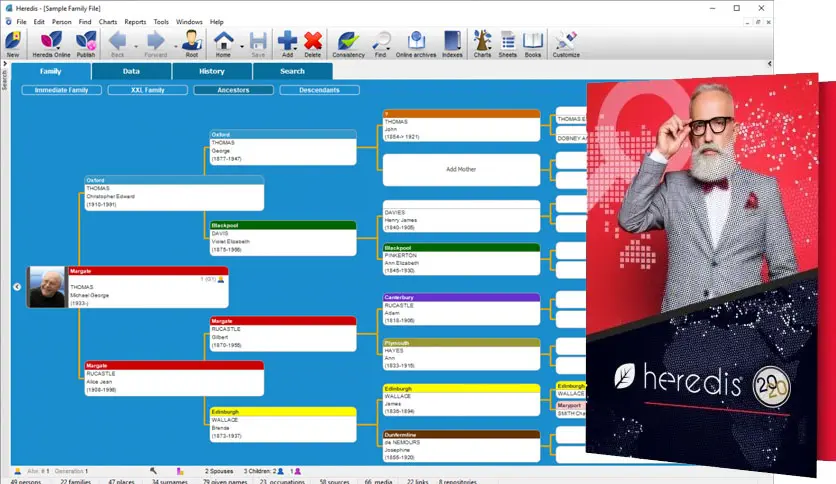Click the Customize toolbar icon
This screenshot has height=484, width=836.
tap(565, 44)
